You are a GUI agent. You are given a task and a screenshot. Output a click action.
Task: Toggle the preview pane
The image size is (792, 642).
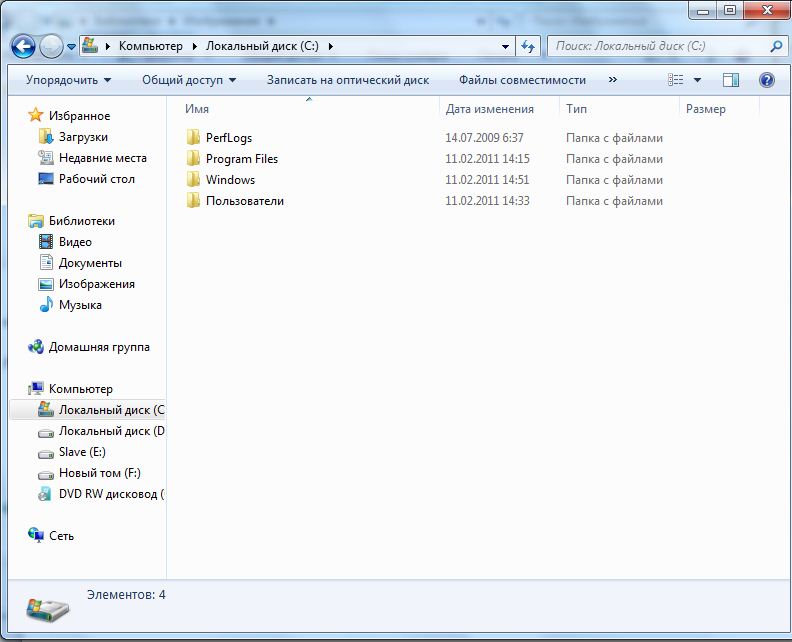(730, 80)
